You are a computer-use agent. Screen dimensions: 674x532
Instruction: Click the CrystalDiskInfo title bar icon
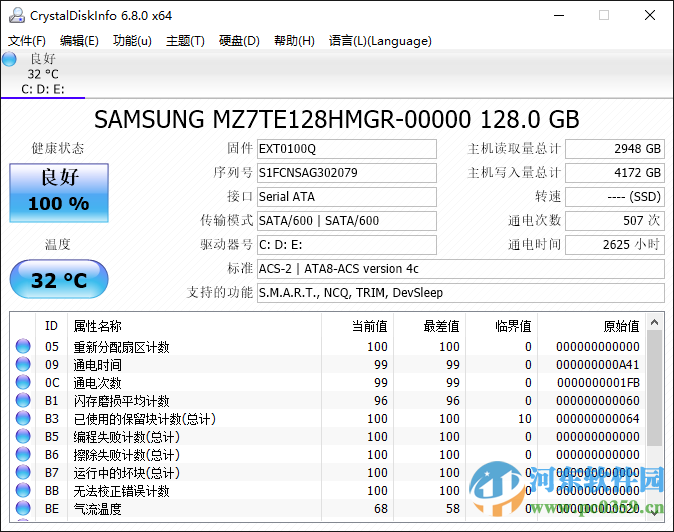17,15
